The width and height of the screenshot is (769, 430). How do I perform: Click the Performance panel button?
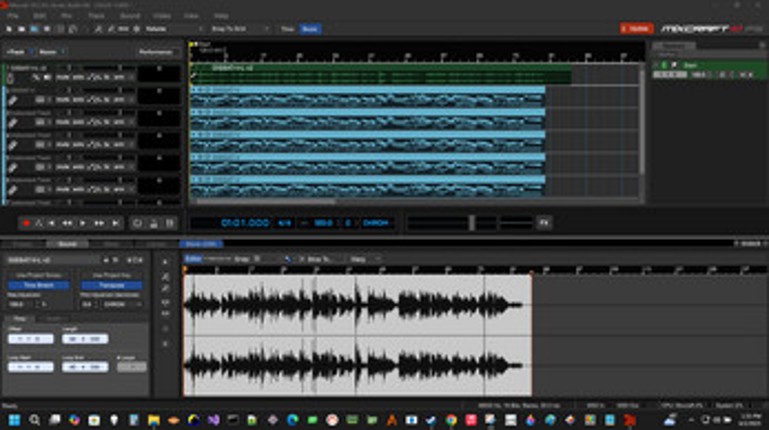coord(156,51)
